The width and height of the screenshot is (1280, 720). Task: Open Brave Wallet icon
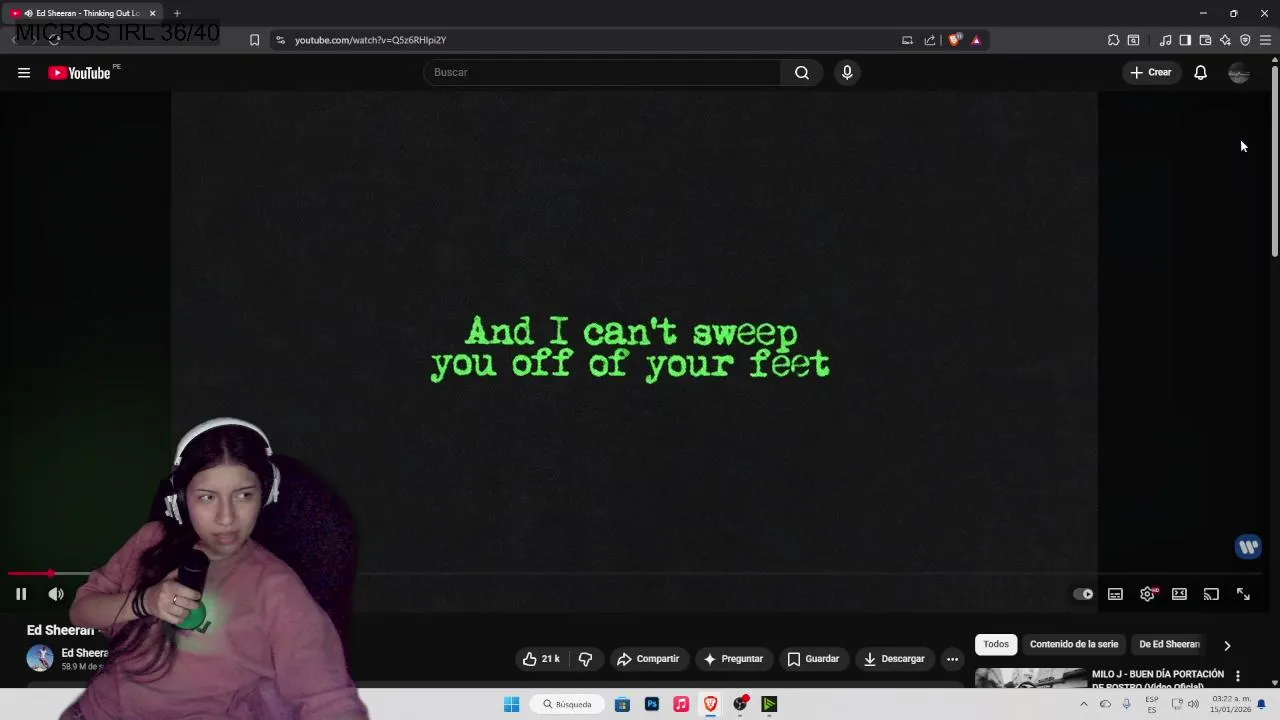[1205, 40]
